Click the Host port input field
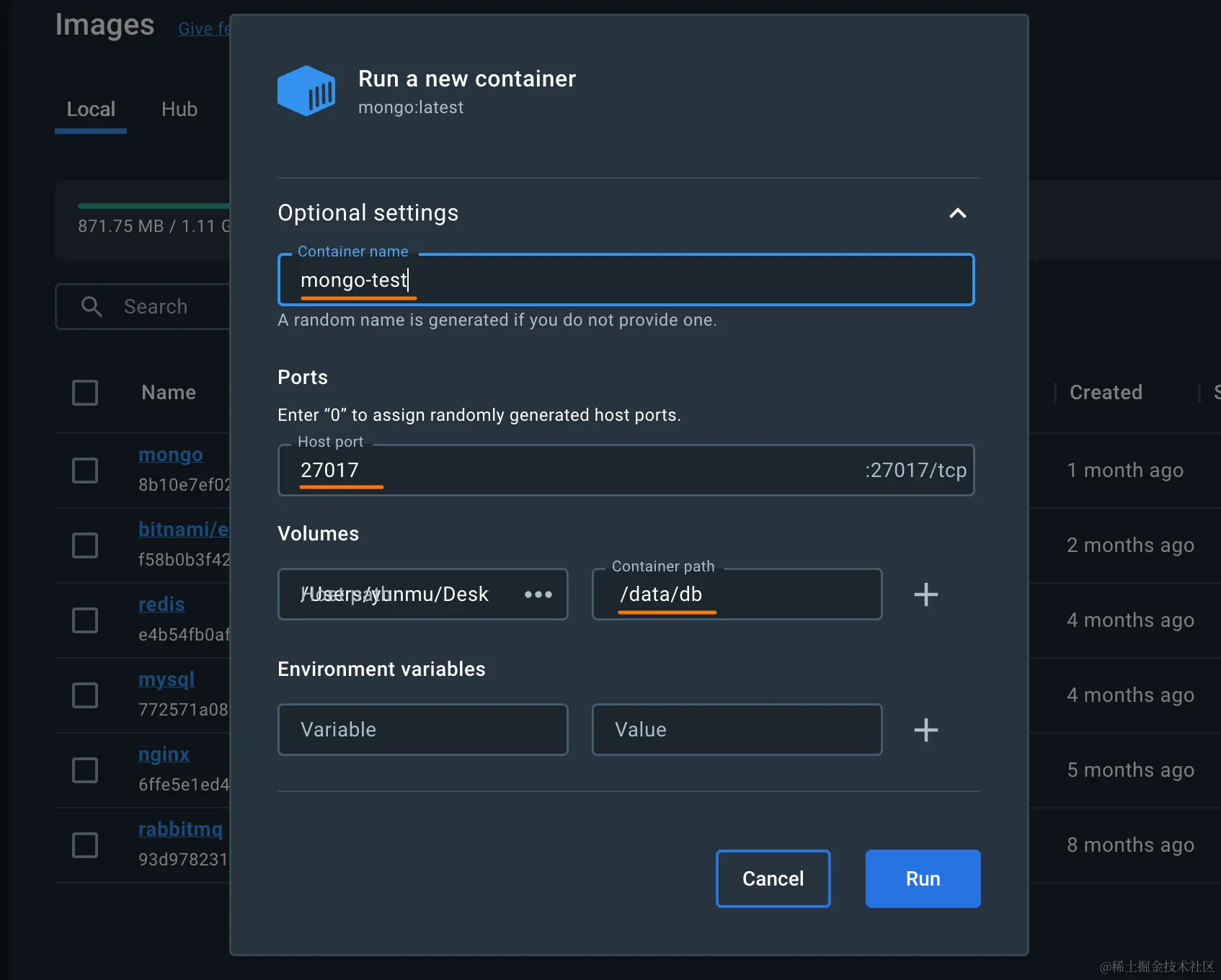The image size is (1221, 980). click(x=577, y=471)
